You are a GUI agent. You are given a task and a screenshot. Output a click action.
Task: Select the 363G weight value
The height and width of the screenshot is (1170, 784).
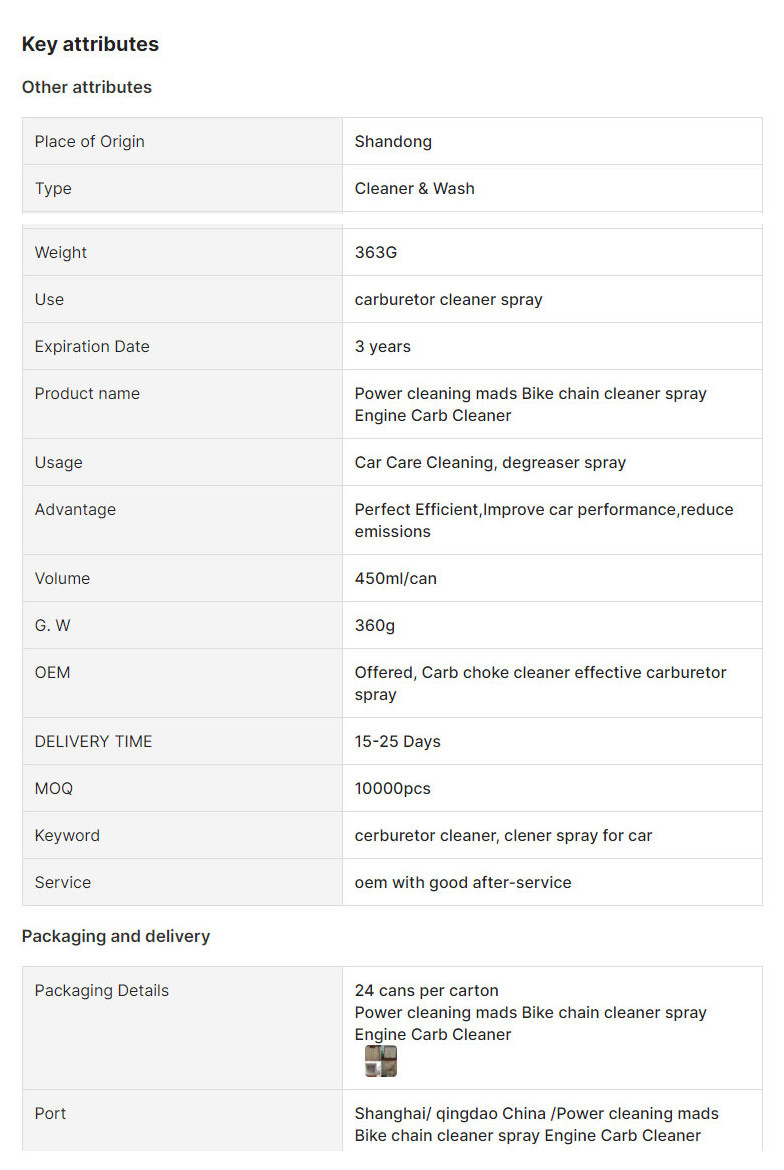point(376,253)
